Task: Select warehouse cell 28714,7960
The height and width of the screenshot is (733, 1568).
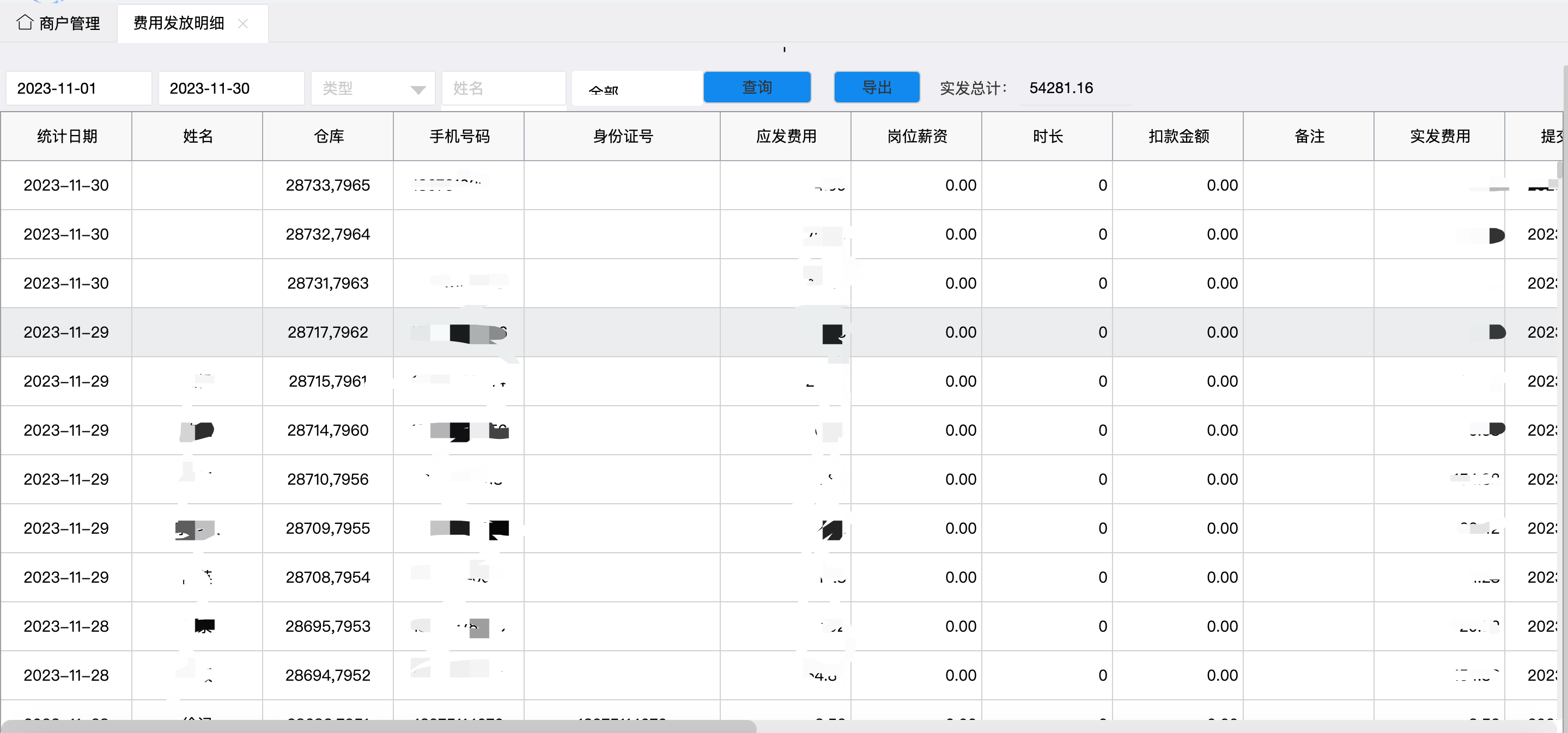Action: point(328,431)
